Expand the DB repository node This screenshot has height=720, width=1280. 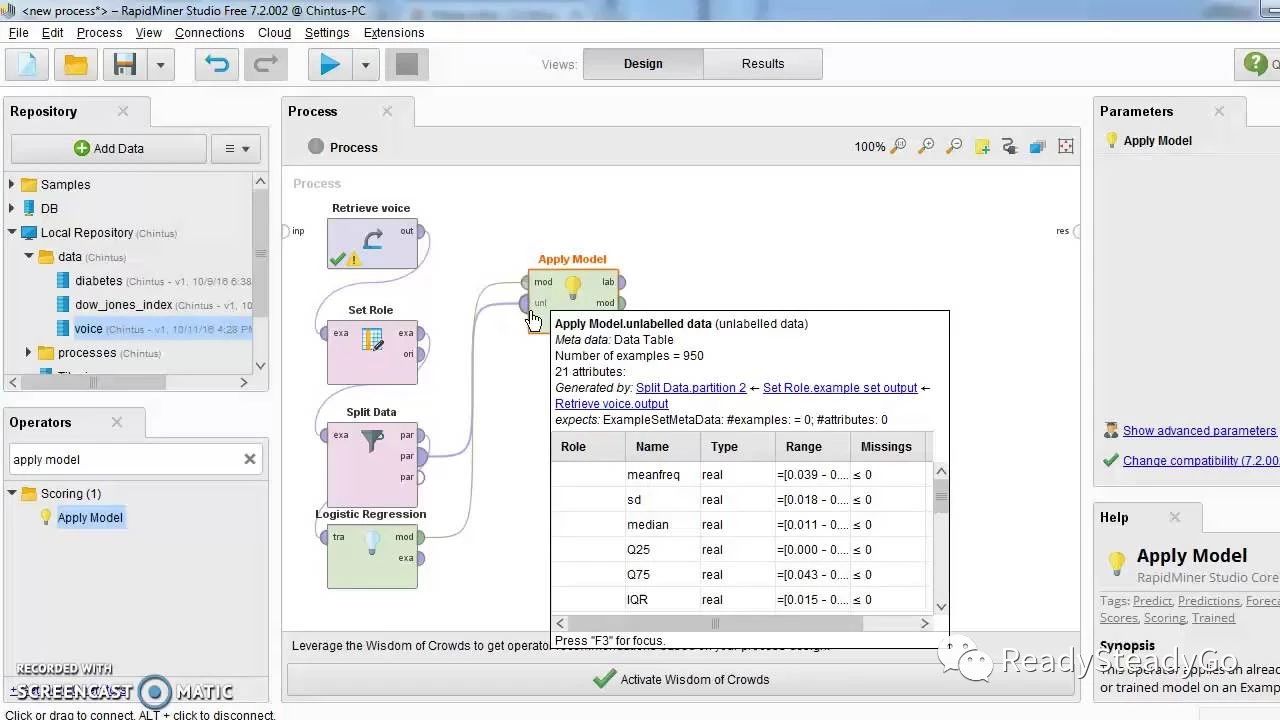point(12,208)
